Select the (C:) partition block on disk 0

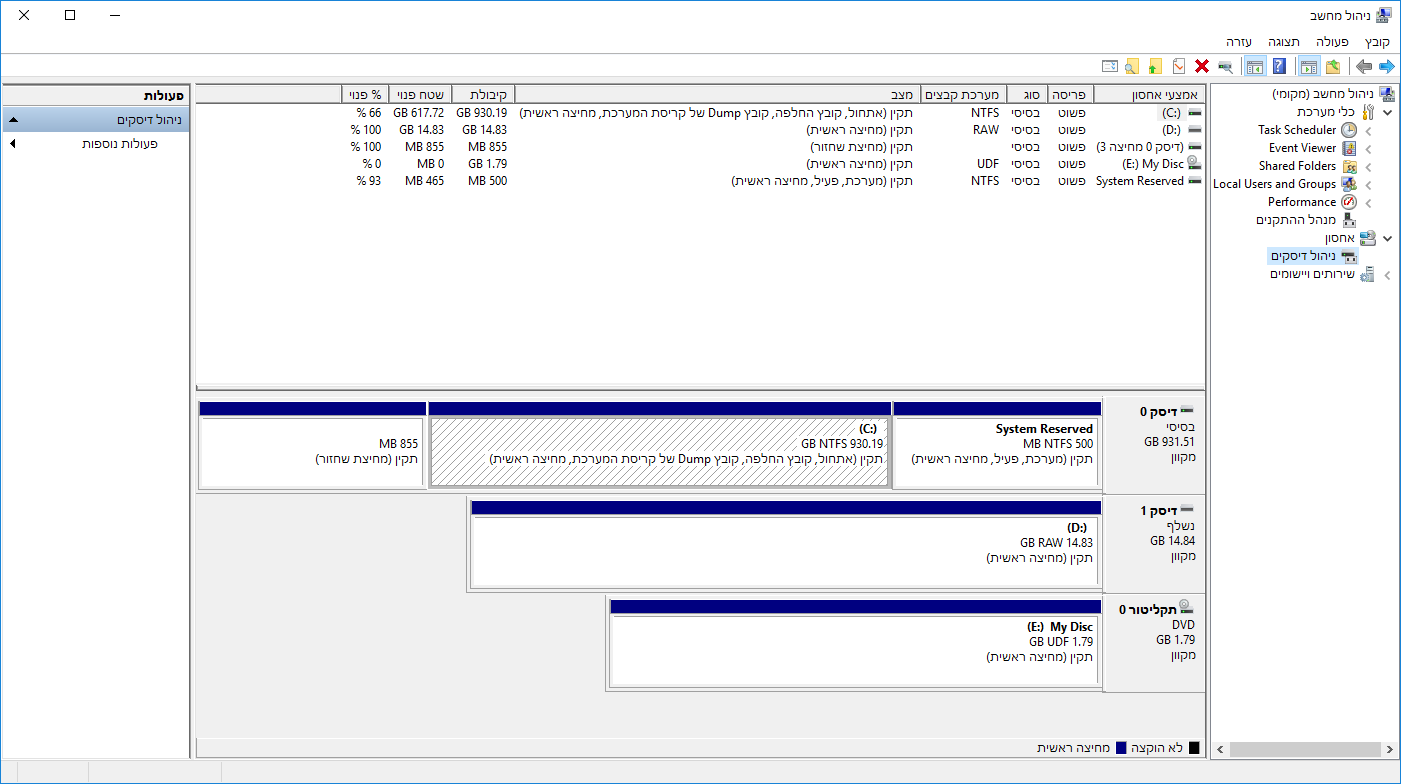pyautogui.click(x=659, y=445)
